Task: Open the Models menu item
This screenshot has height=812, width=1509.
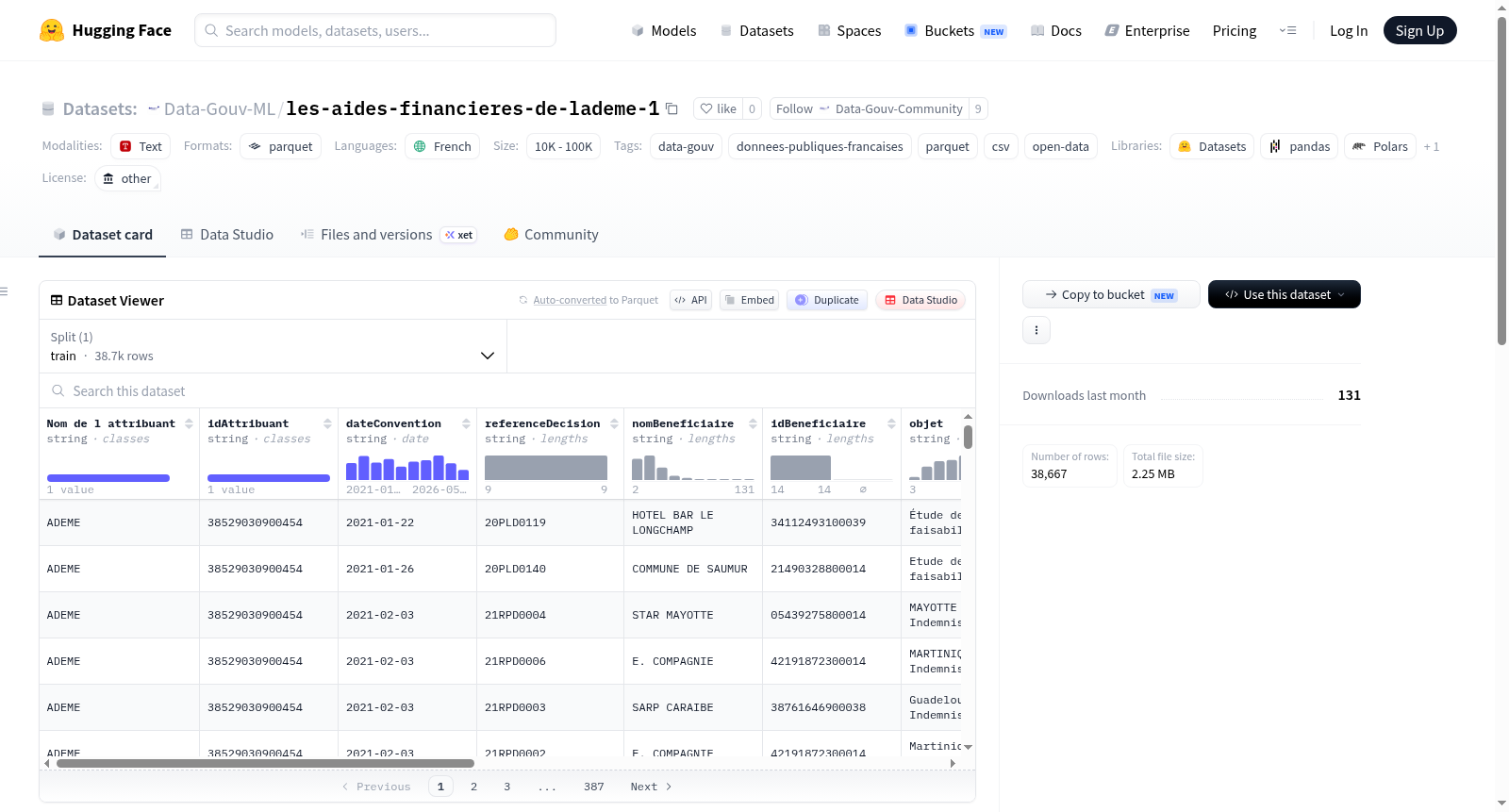Action: (x=664, y=30)
